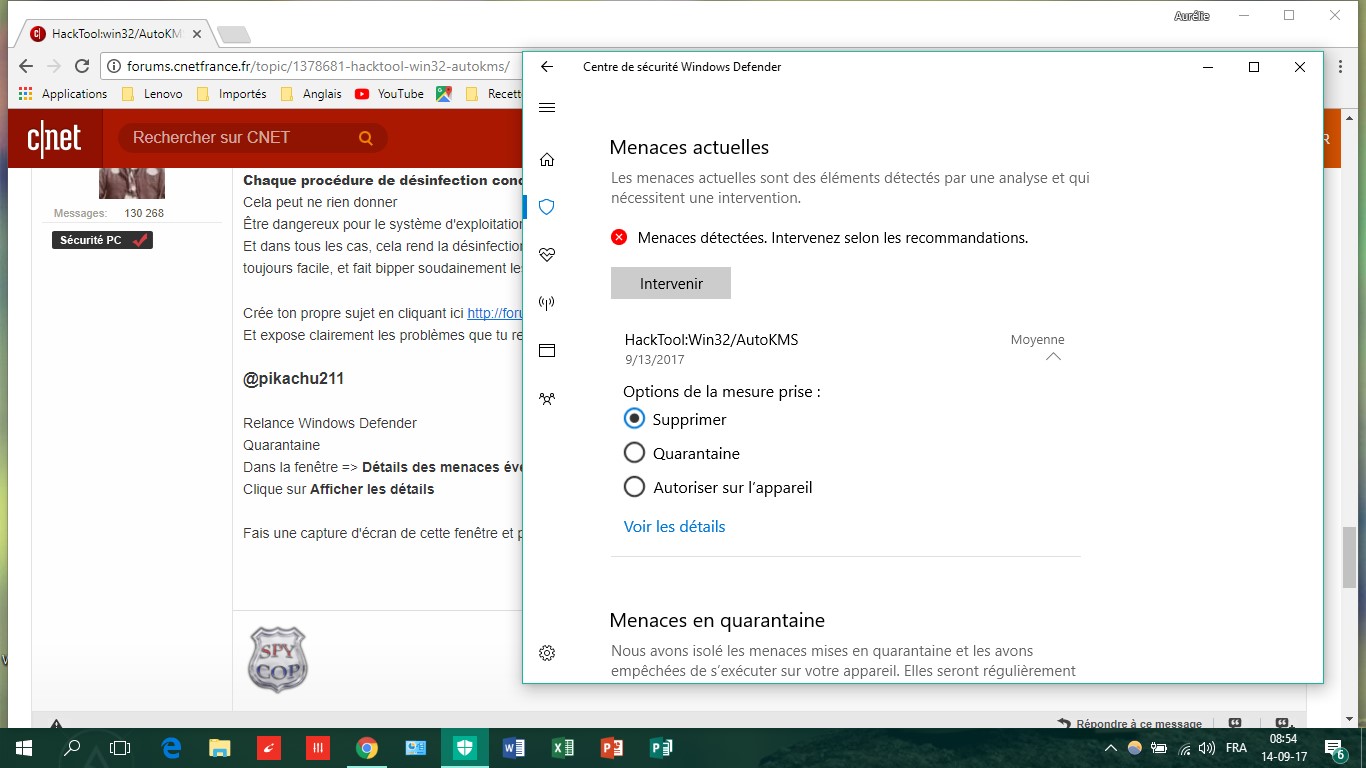Select the Quarantaine option
Viewport: 1366px width, 768px height.
[x=682, y=453]
